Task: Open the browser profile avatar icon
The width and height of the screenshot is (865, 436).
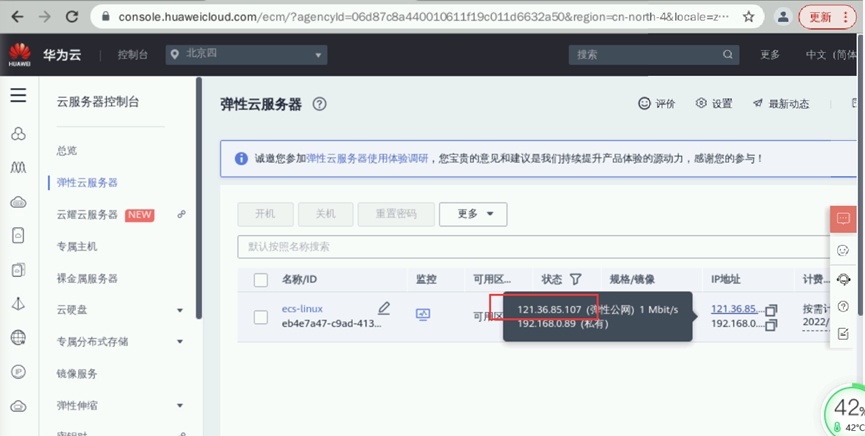Action: pos(783,17)
